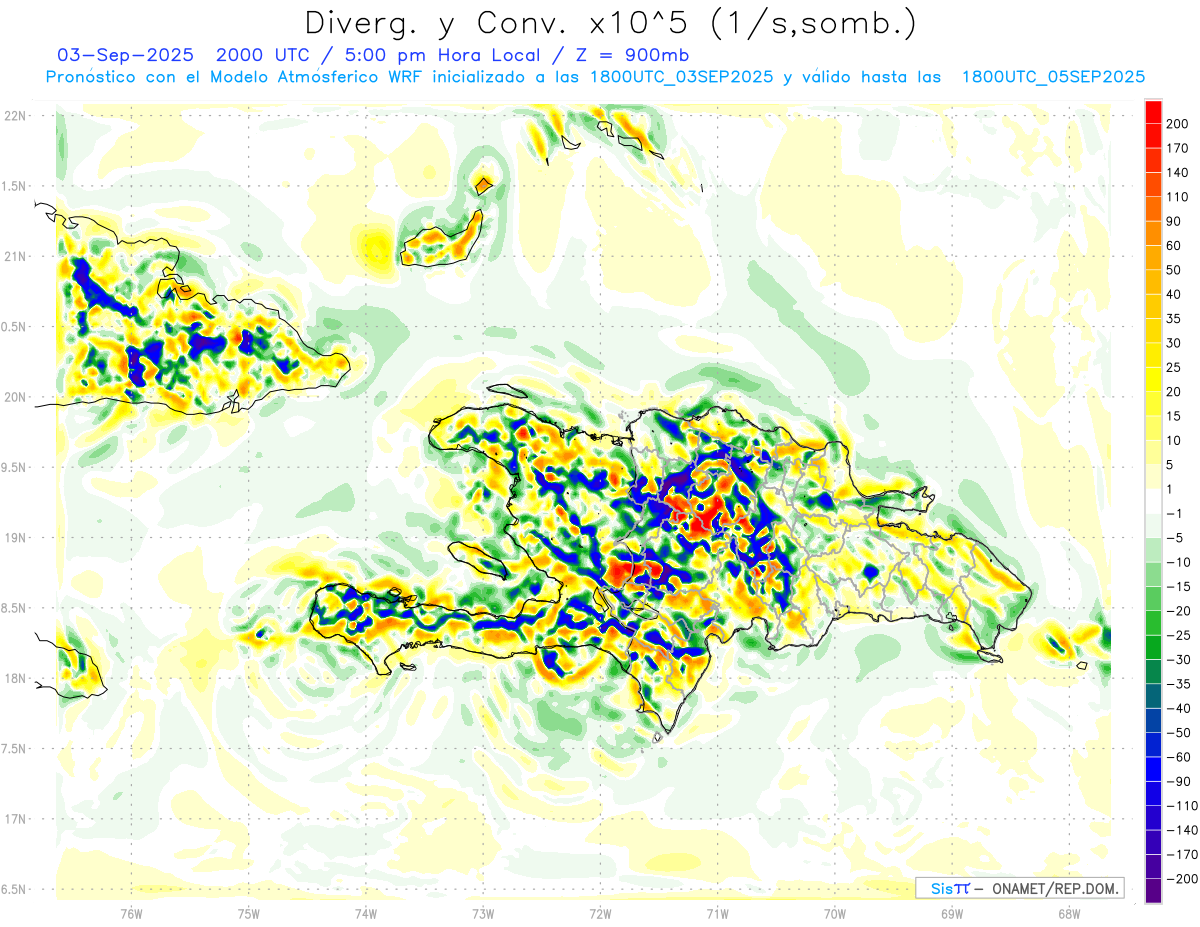Viewport: 1200px width, 927px height.
Task: Click the colorbar swatch between 15 and 10
Action: pos(1153,429)
